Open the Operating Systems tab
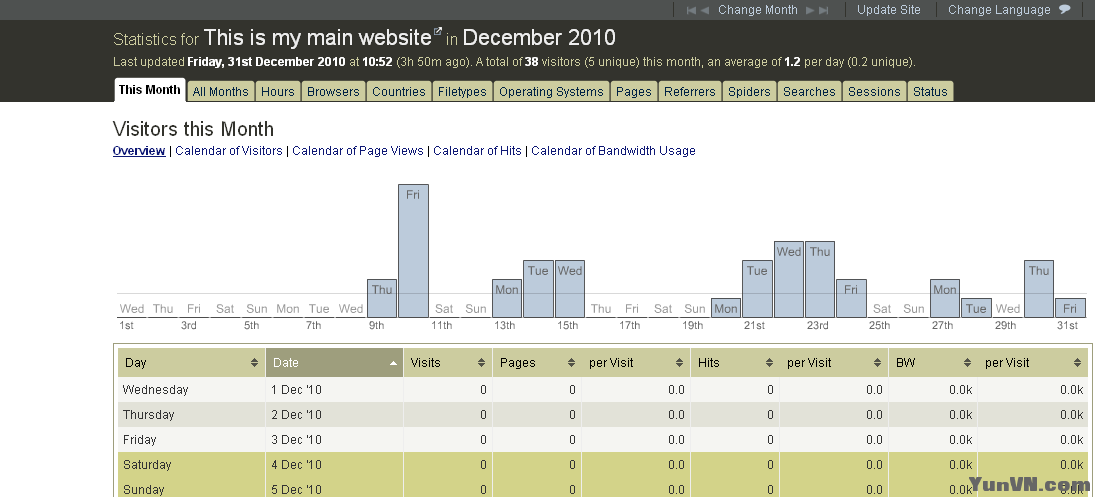1095x497 pixels. [x=551, y=91]
